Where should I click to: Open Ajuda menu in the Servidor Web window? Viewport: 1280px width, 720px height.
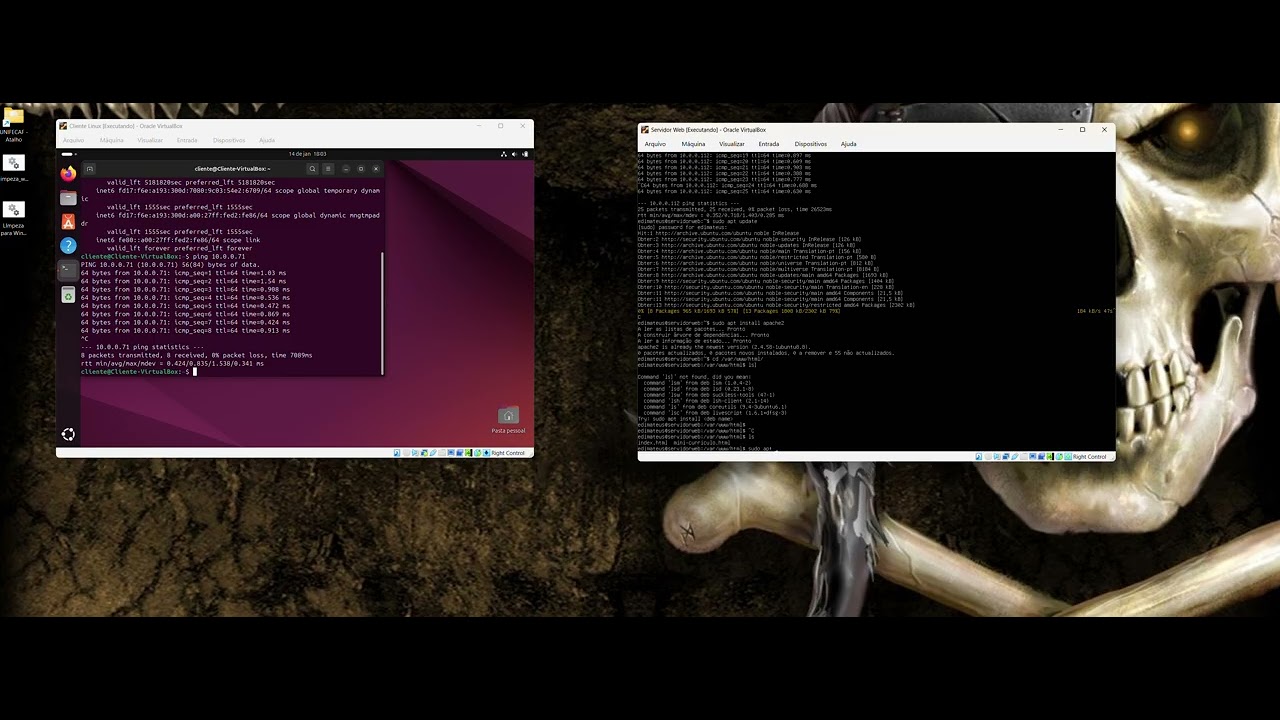[x=849, y=144]
